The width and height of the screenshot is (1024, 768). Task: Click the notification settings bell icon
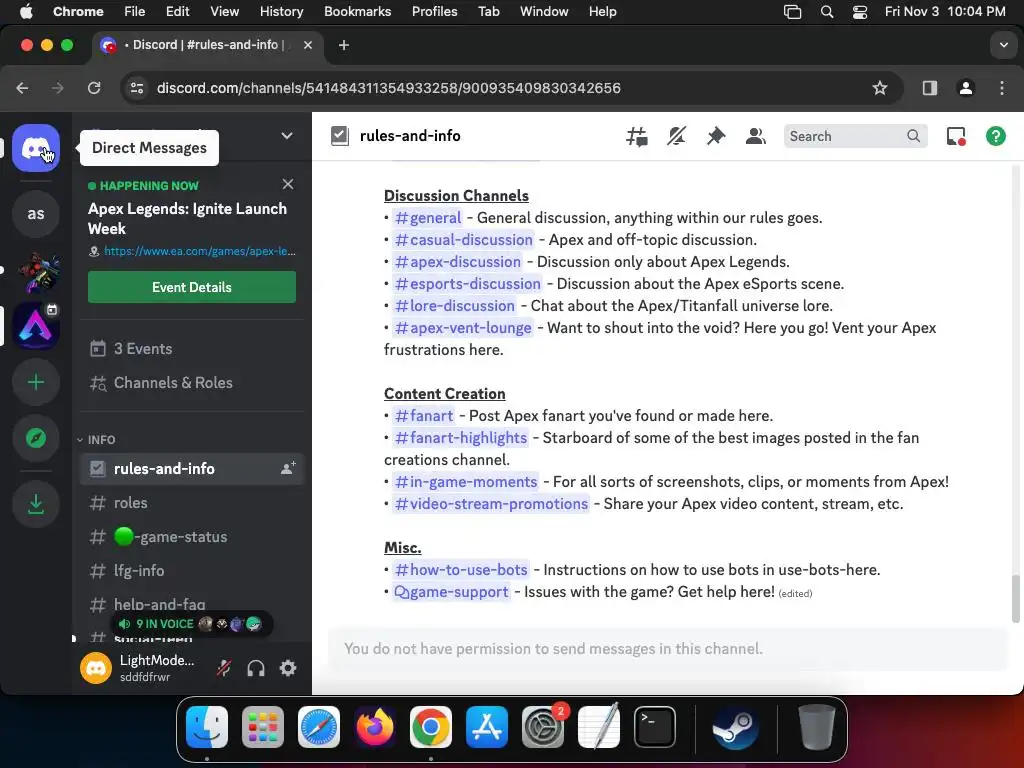pos(676,136)
